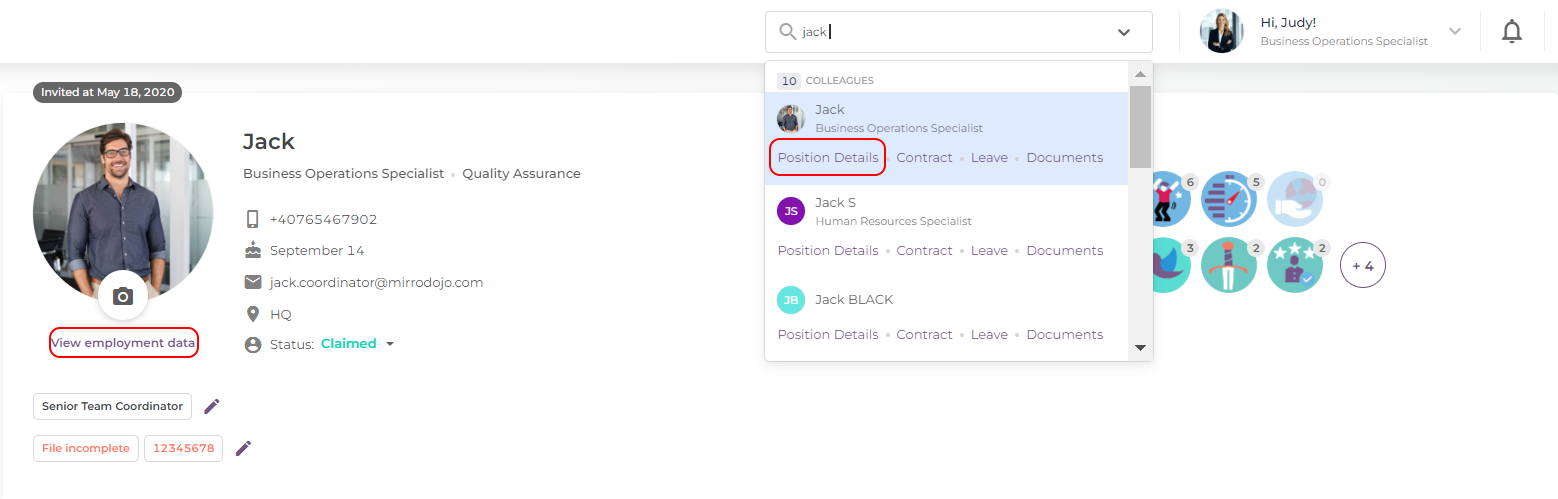
Task: Click the scroll-up arrow in the results list
Action: tap(1140, 74)
